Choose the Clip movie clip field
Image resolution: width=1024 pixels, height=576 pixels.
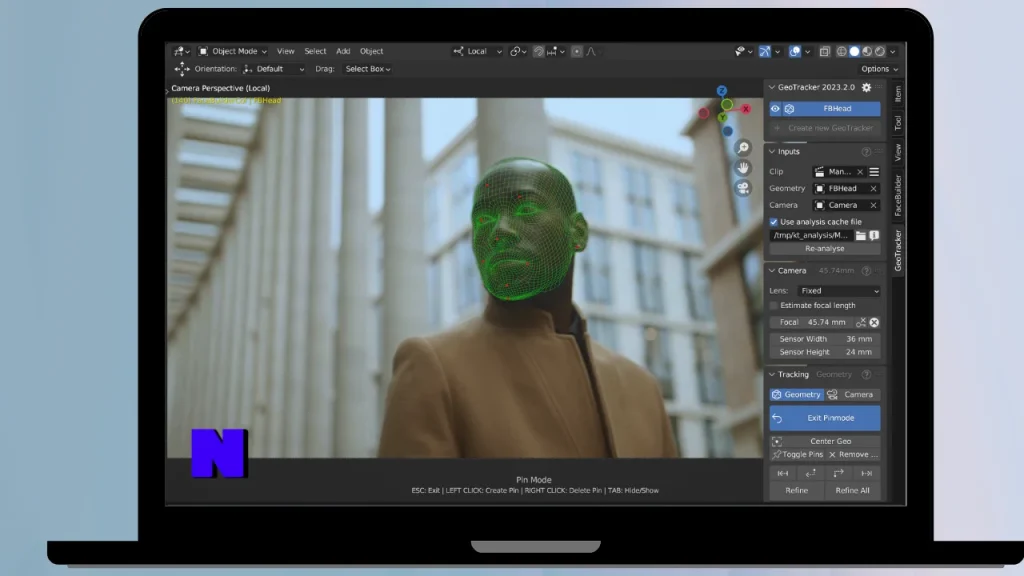click(833, 172)
